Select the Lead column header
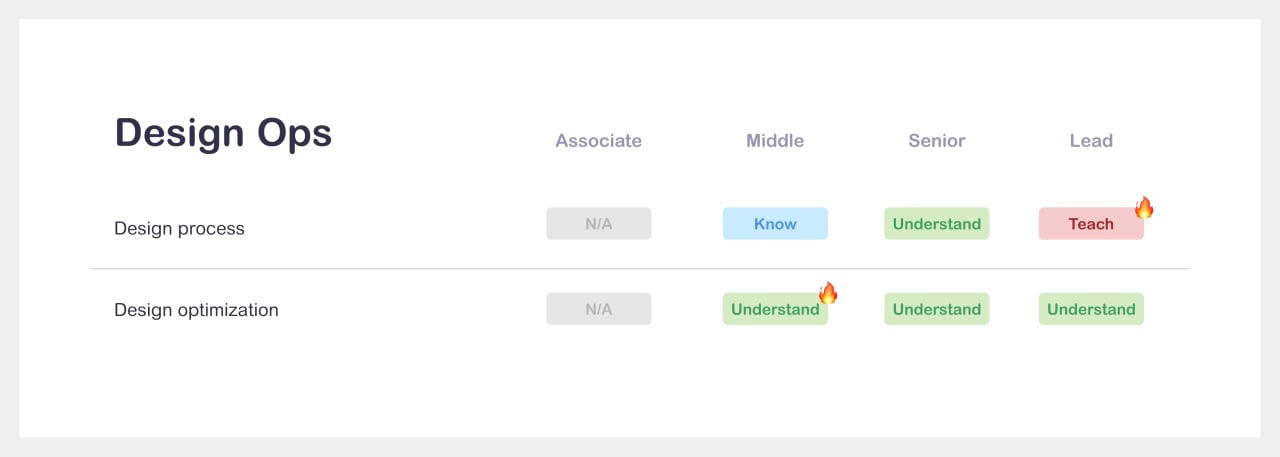This screenshot has width=1280, height=457. (x=1091, y=141)
